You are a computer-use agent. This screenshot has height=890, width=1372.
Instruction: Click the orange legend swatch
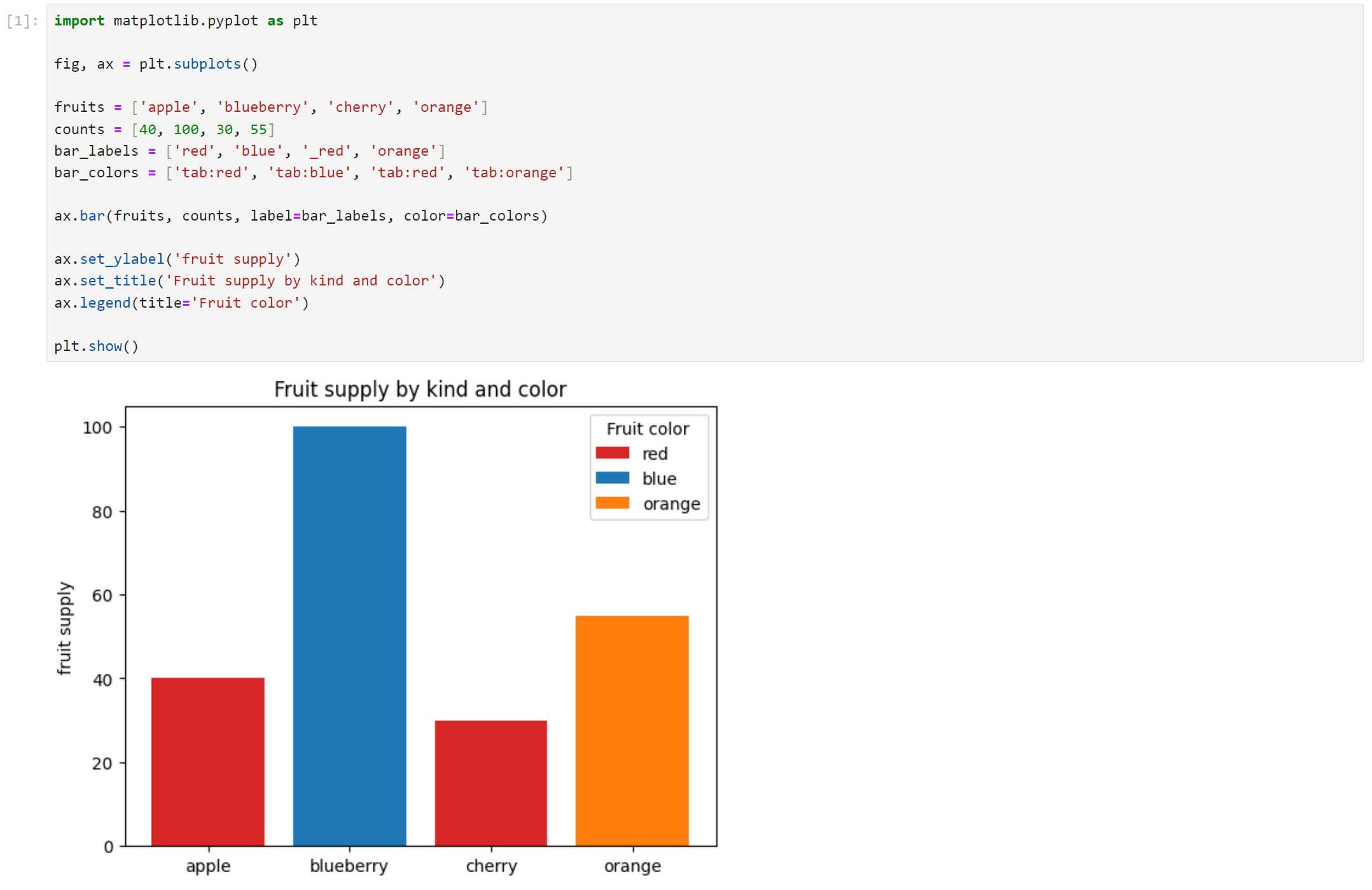pos(612,503)
